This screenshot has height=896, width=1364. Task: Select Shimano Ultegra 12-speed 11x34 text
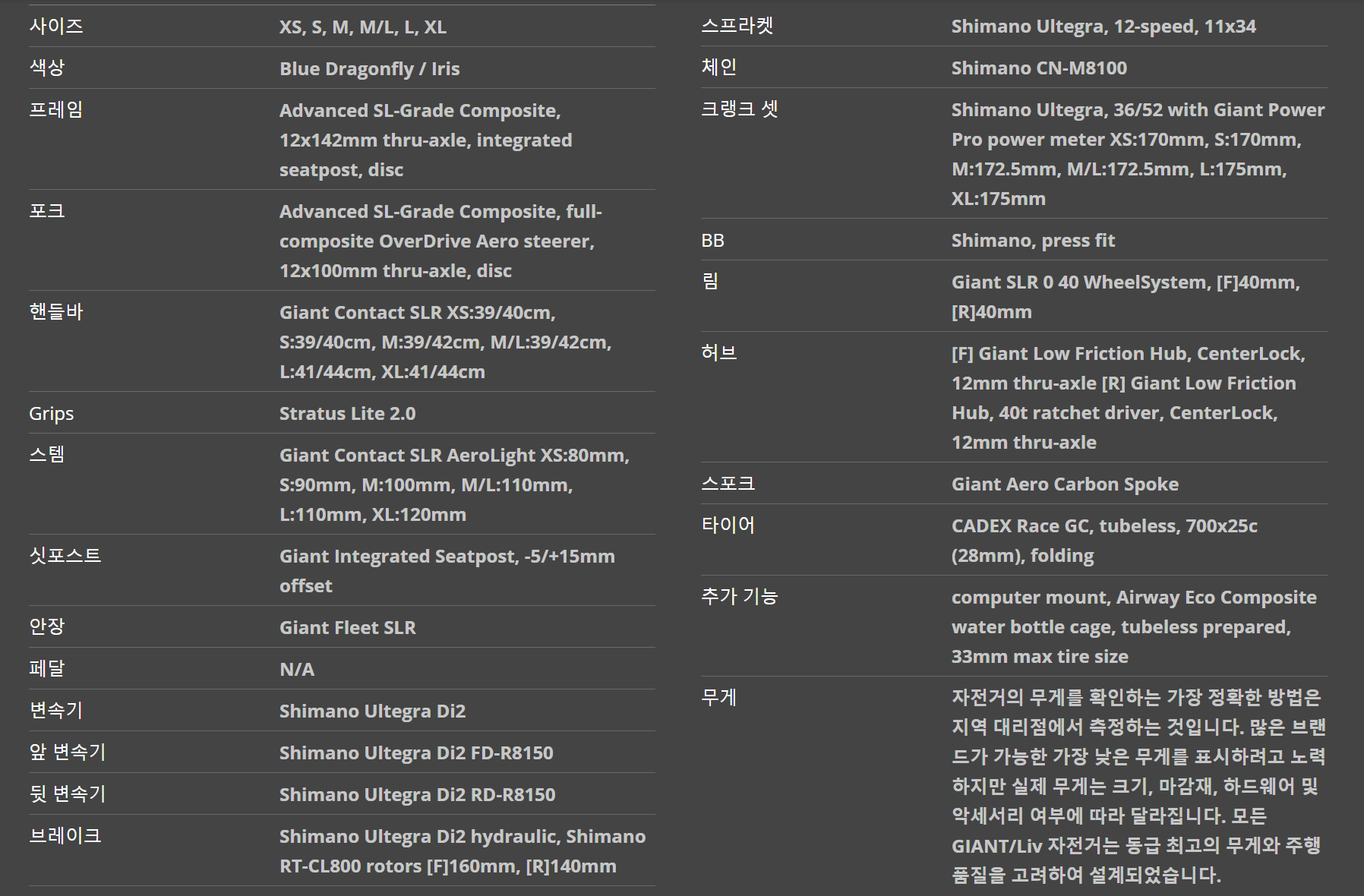click(1104, 27)
